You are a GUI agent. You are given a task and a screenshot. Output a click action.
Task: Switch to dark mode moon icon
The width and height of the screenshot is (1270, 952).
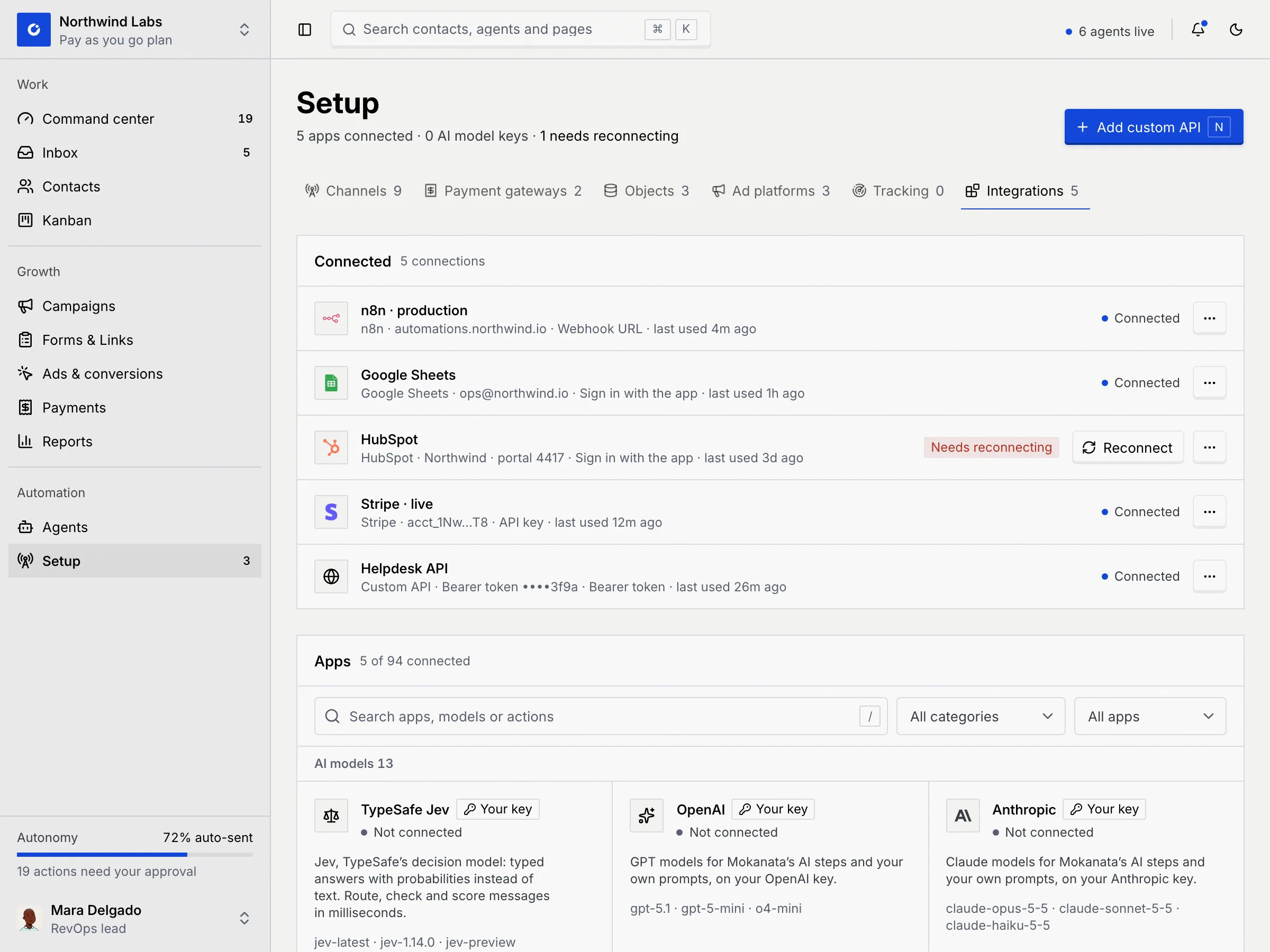coord(1236,29)
